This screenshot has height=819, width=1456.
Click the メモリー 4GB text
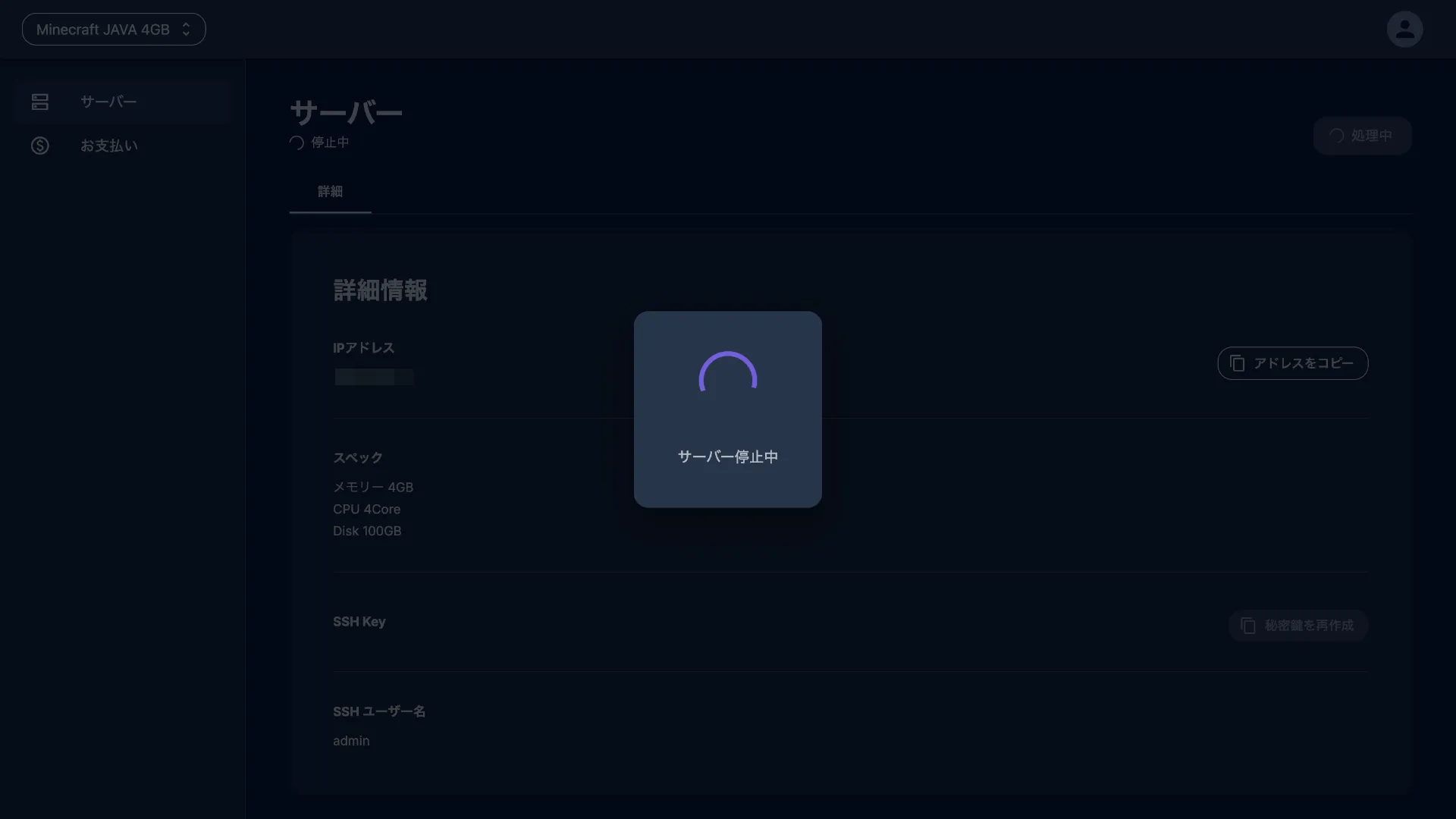[x=373, y=487]
